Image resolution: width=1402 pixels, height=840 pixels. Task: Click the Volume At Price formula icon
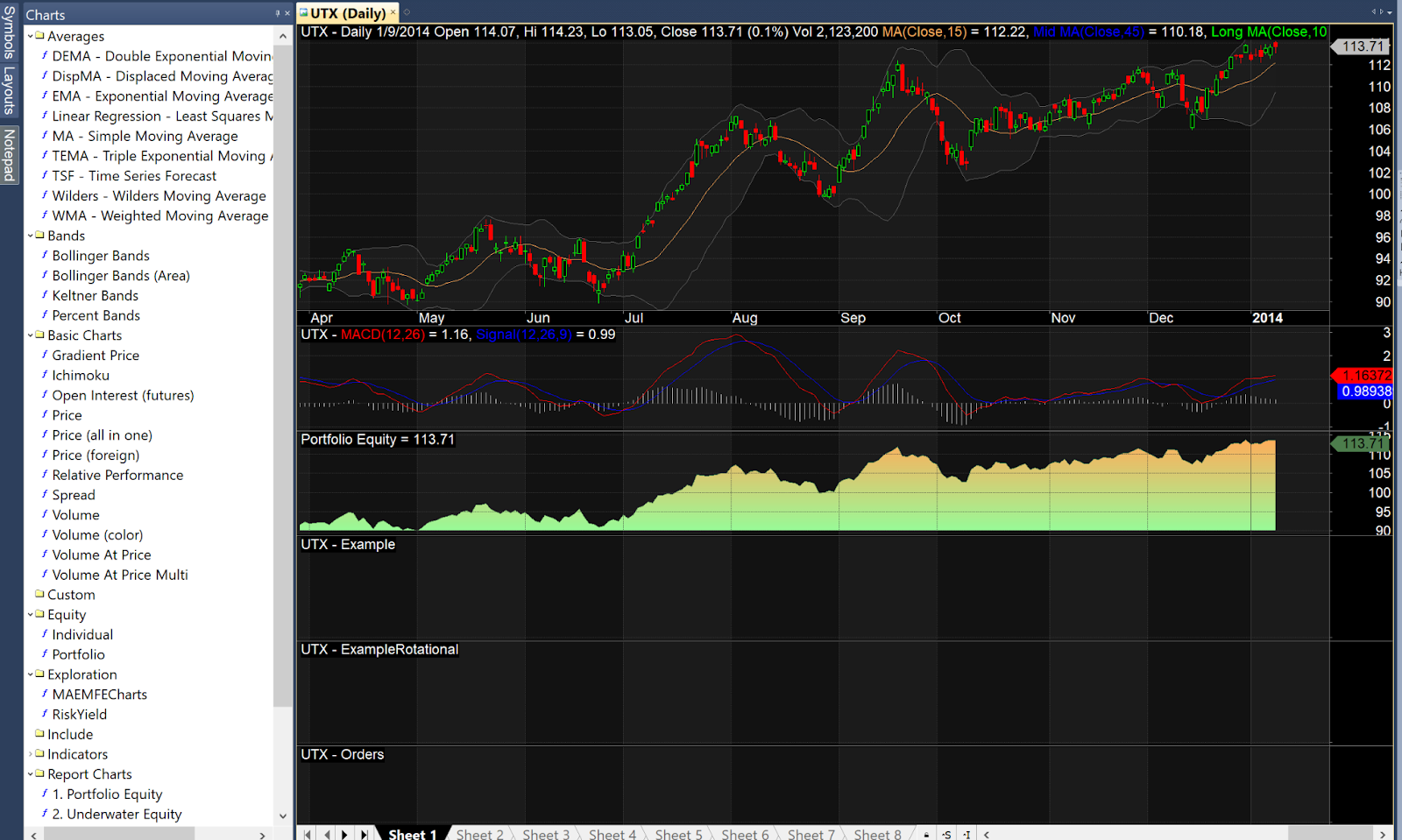click(45, 554)
